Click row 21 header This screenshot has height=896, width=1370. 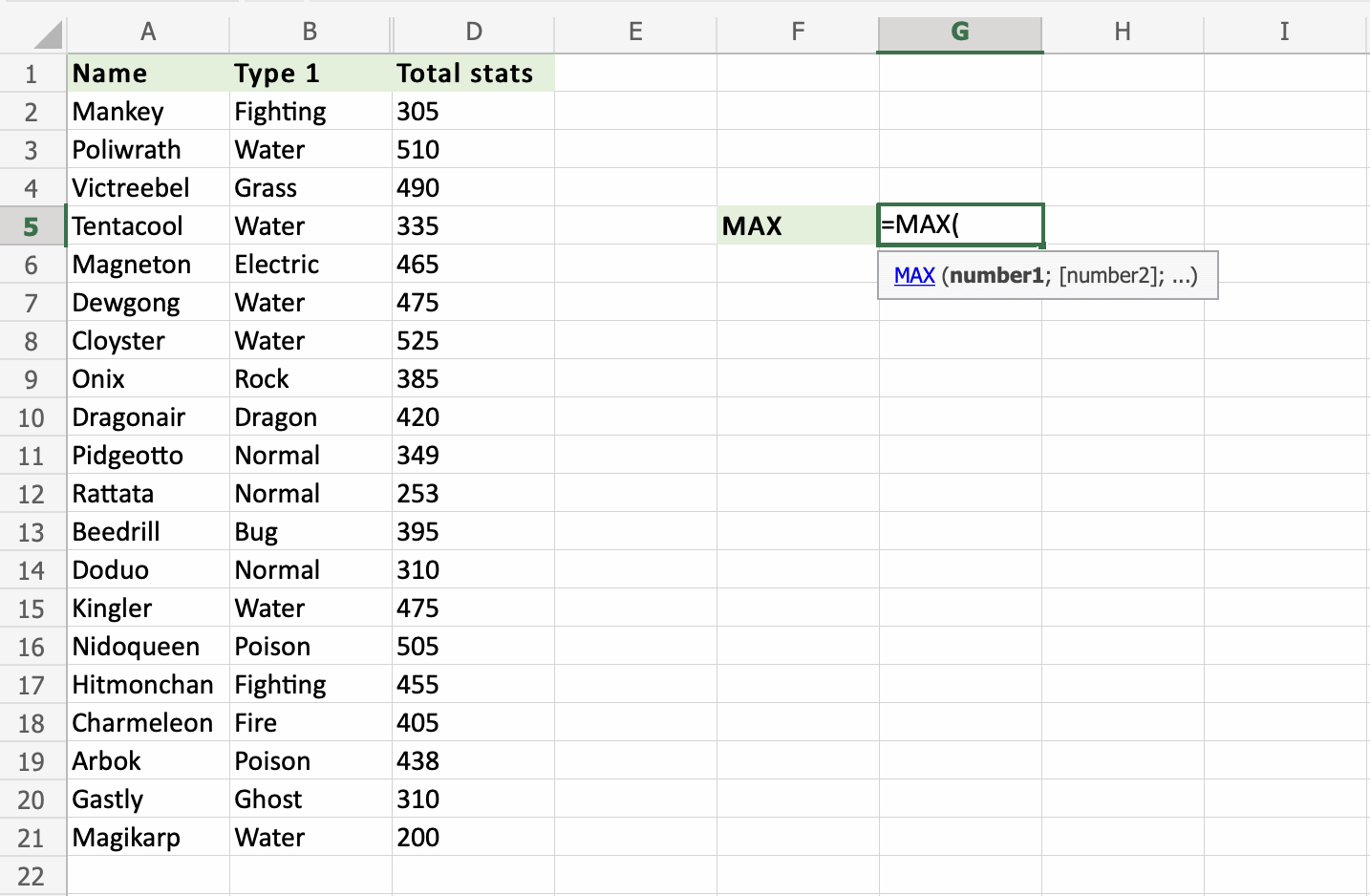point(32,838)
